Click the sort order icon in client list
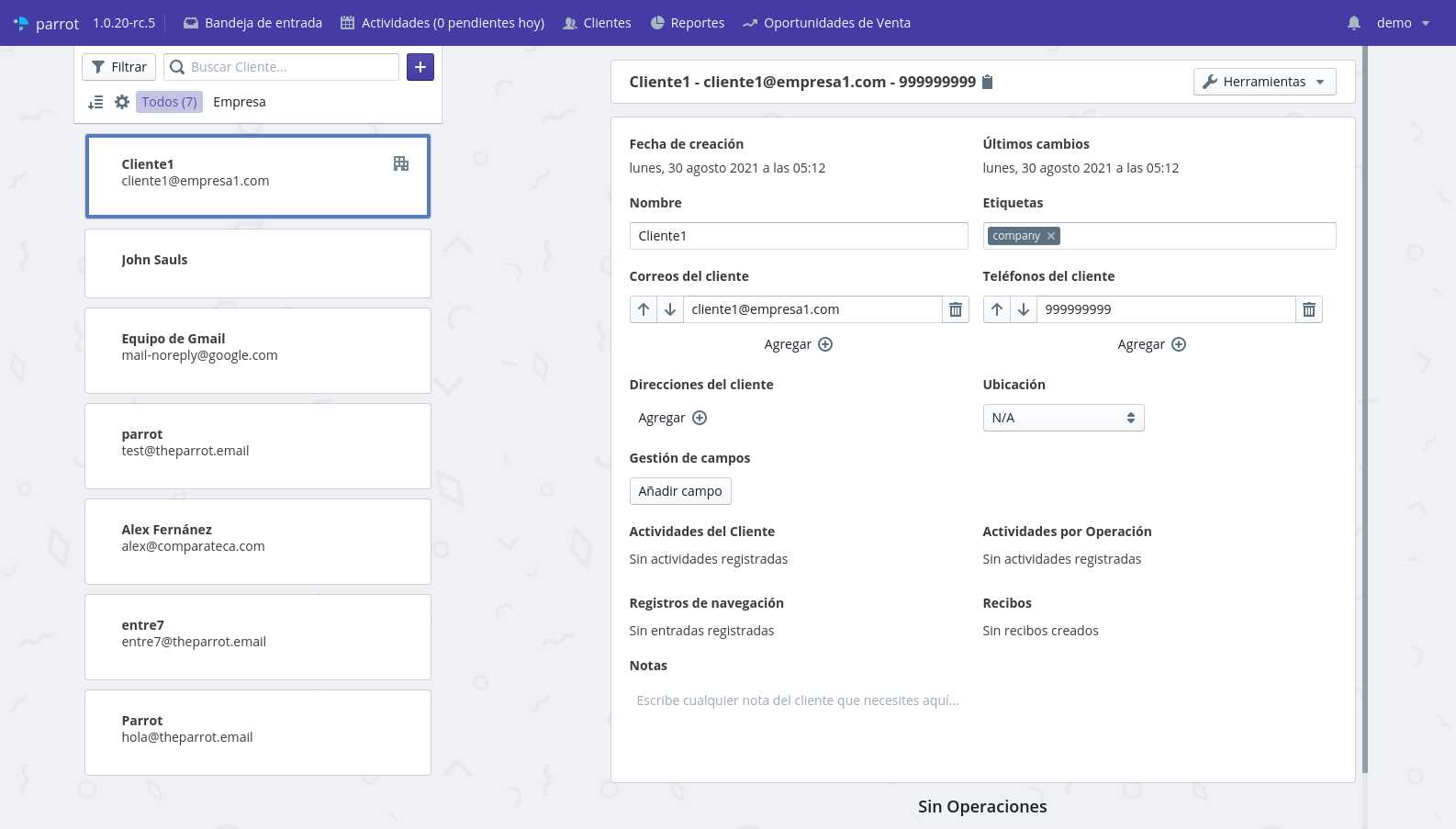 pos(95,102)
